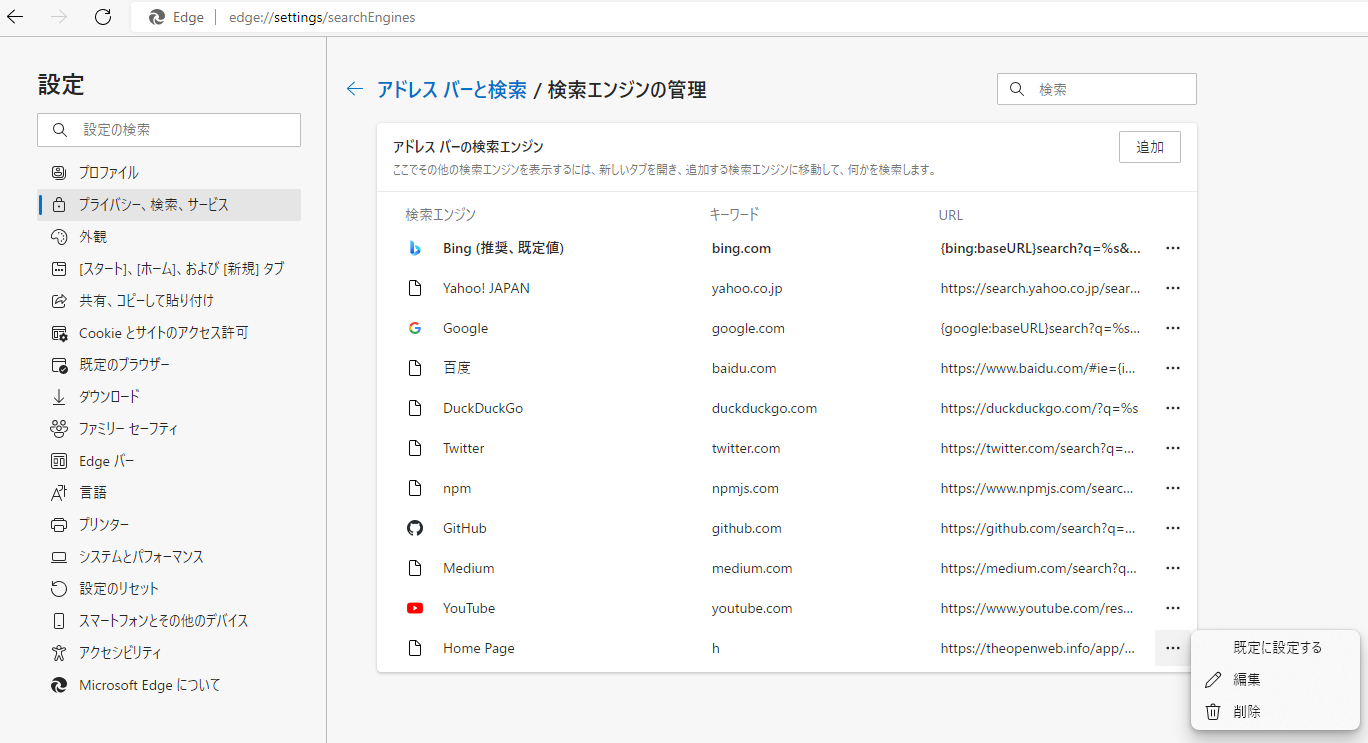Click the ダウンロード arrow icon

pos(59,397)
